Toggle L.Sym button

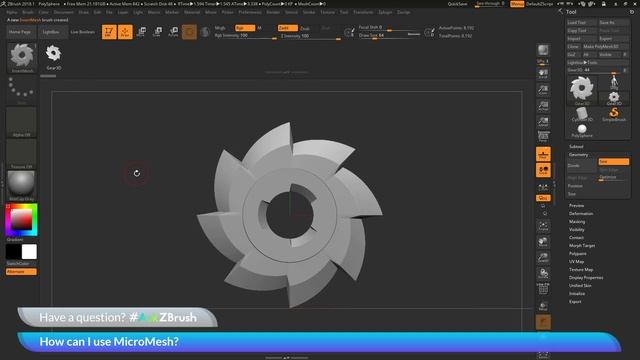pyautogui.click(x=543, y=187)
